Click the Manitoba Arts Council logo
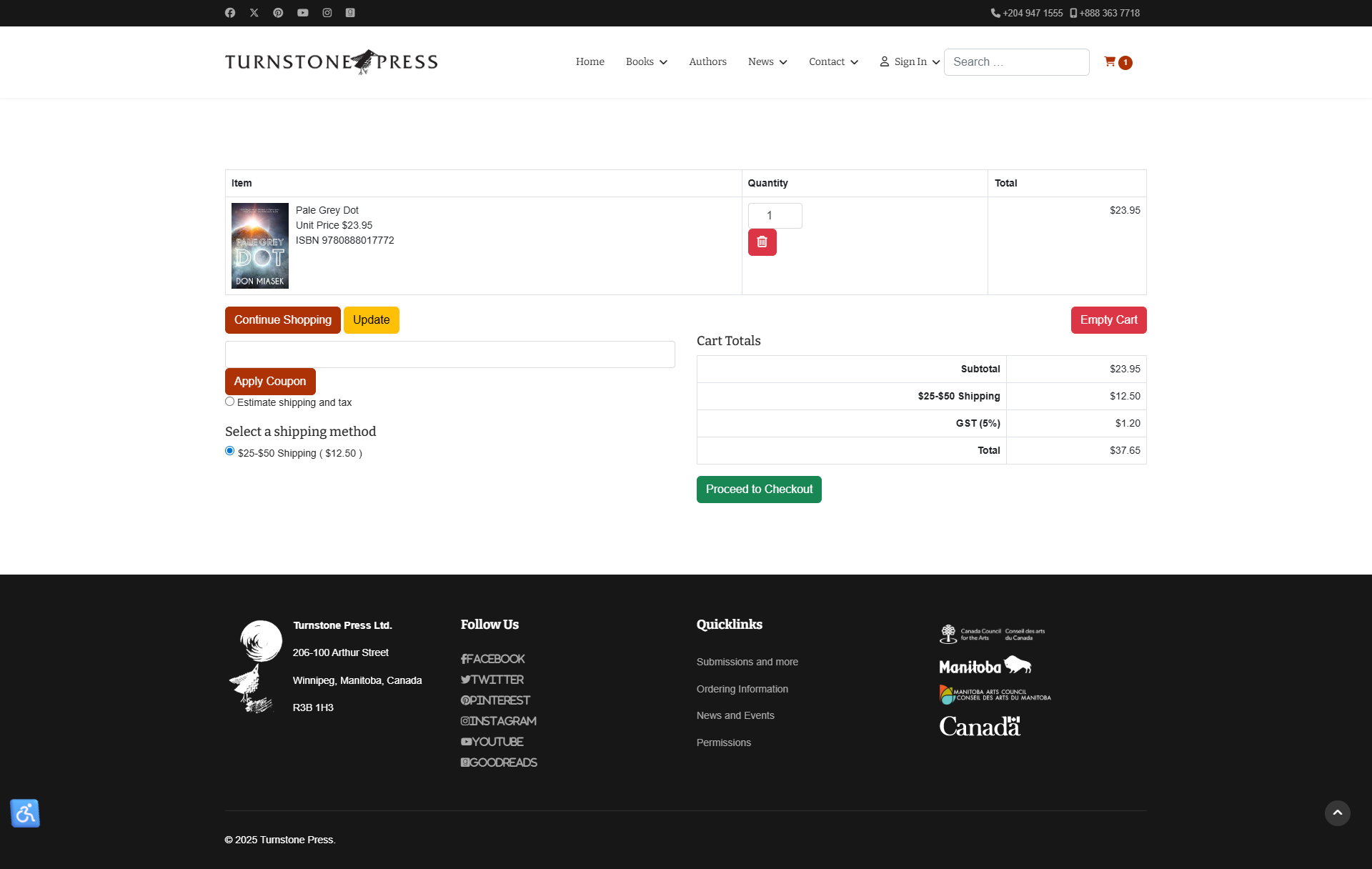The height and width of the screenshot is (869, 1372). [995, 695]
